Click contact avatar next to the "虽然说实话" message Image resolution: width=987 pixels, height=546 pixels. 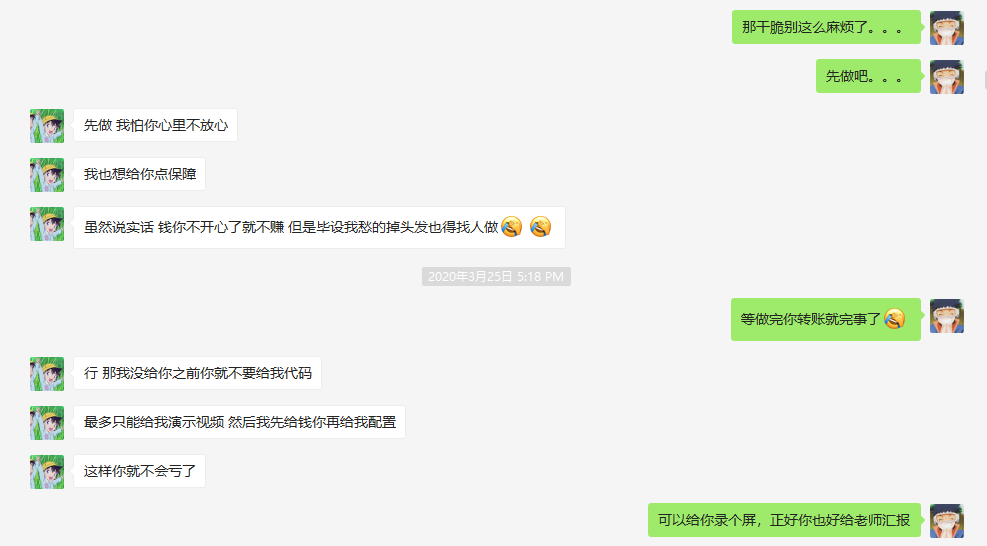coord(47,224)
